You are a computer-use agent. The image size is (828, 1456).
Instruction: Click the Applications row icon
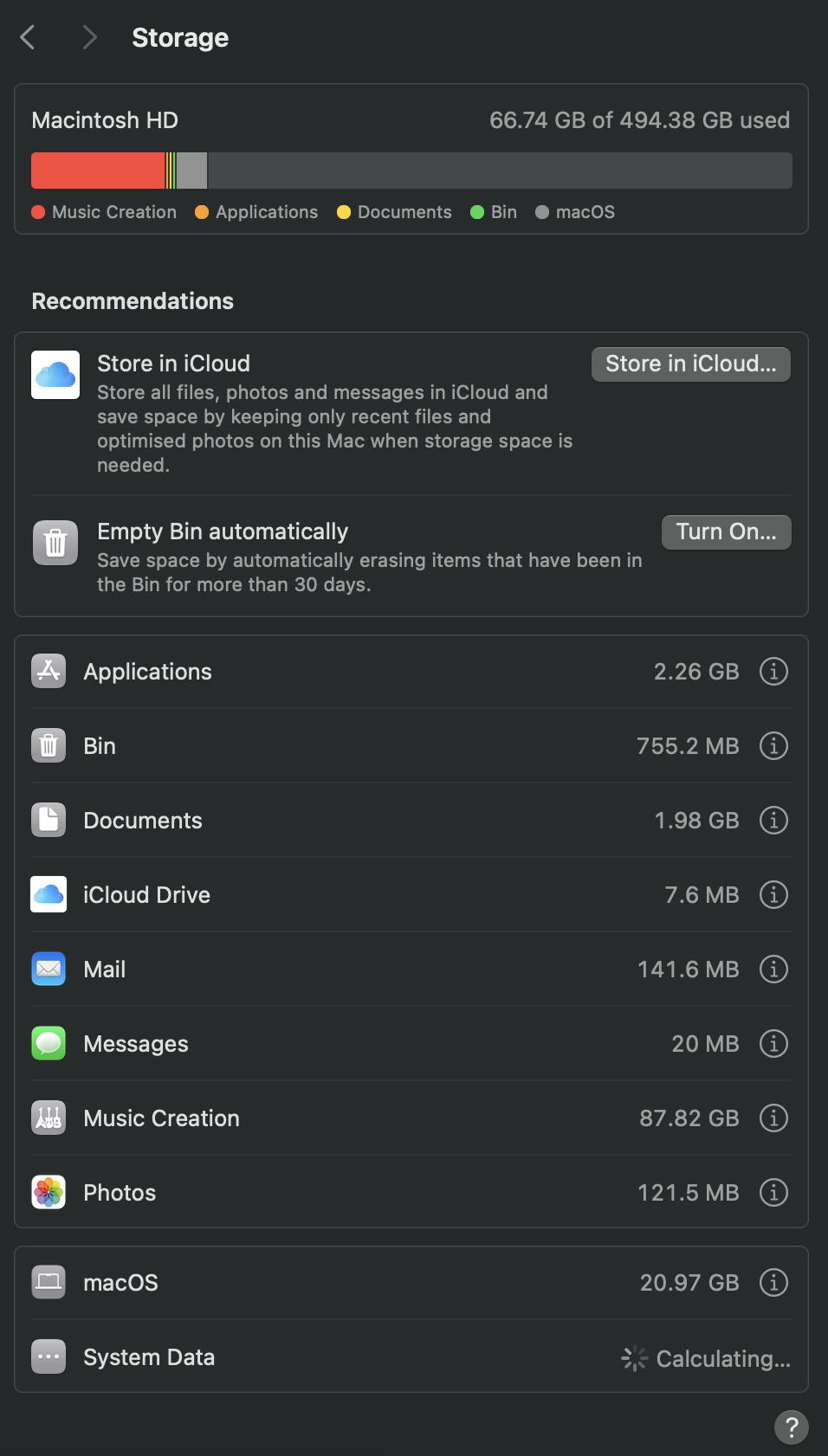coord(49,671)
